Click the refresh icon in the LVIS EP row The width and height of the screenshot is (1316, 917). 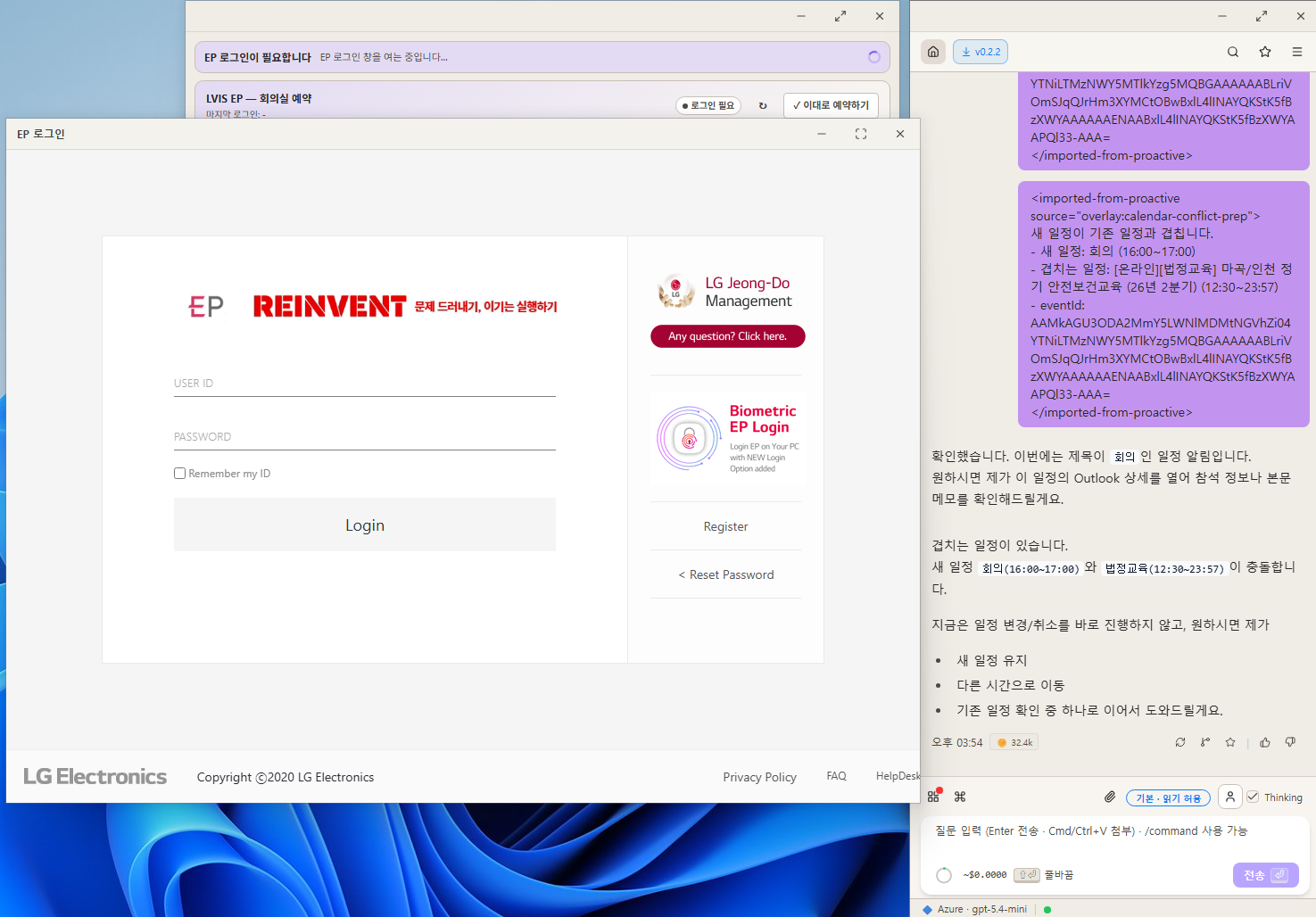[x=763, y=105]
